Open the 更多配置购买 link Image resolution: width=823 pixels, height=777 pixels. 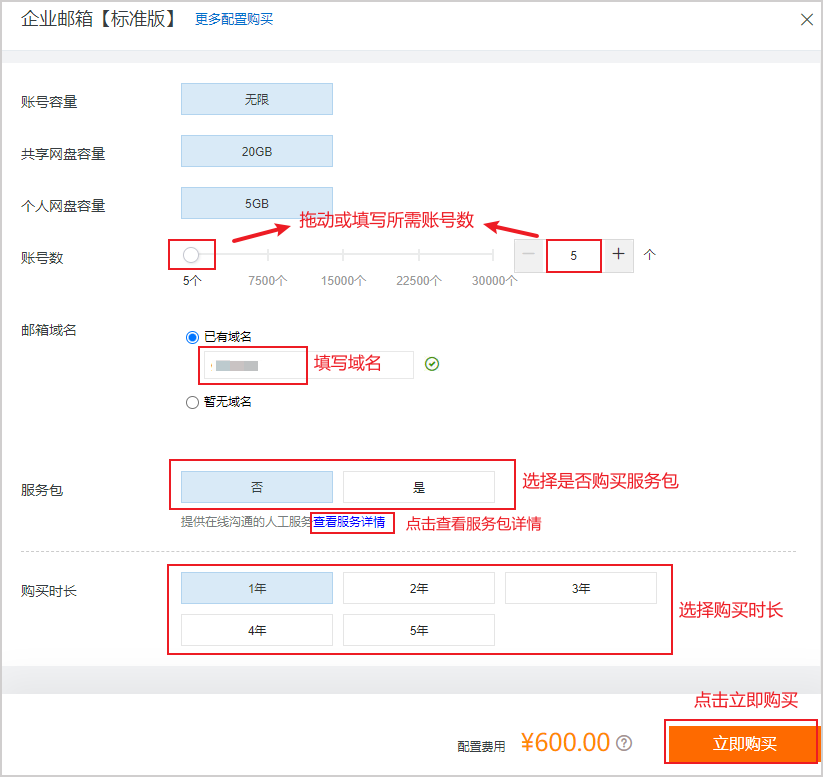pyautogui.click(x=234, y=19)
